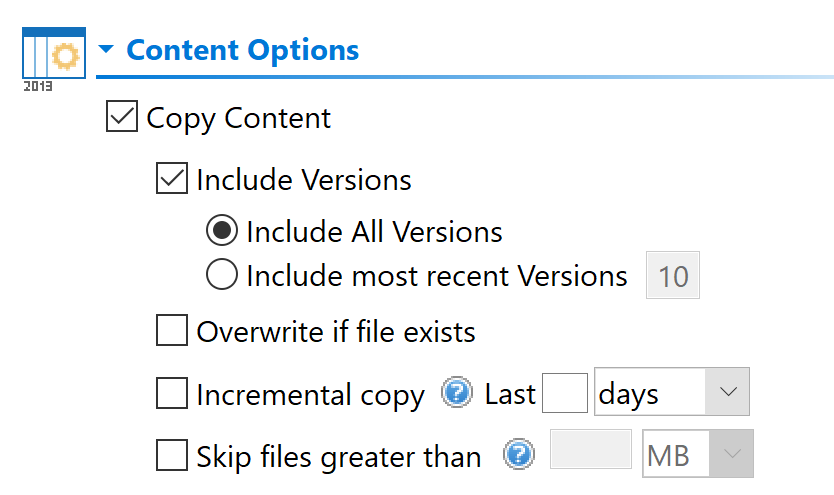Open help icon beside Incremental copy
The height and width of the screenshot is (495, 834).
tap(457, 393)
